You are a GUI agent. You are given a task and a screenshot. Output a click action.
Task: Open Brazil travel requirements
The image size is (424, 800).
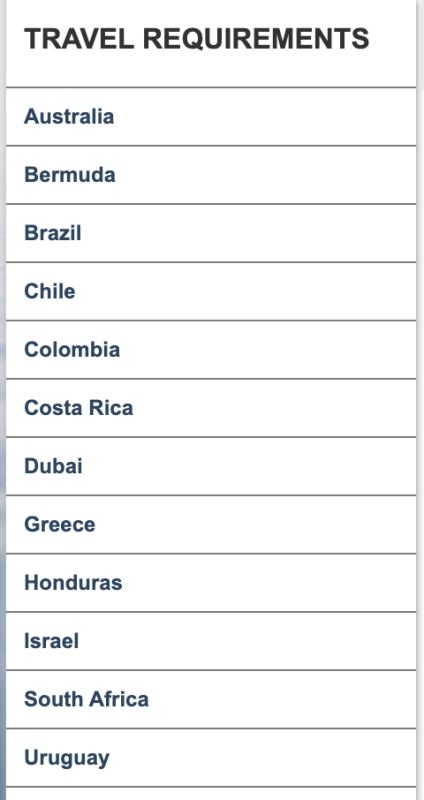click(x=53, y=233)
